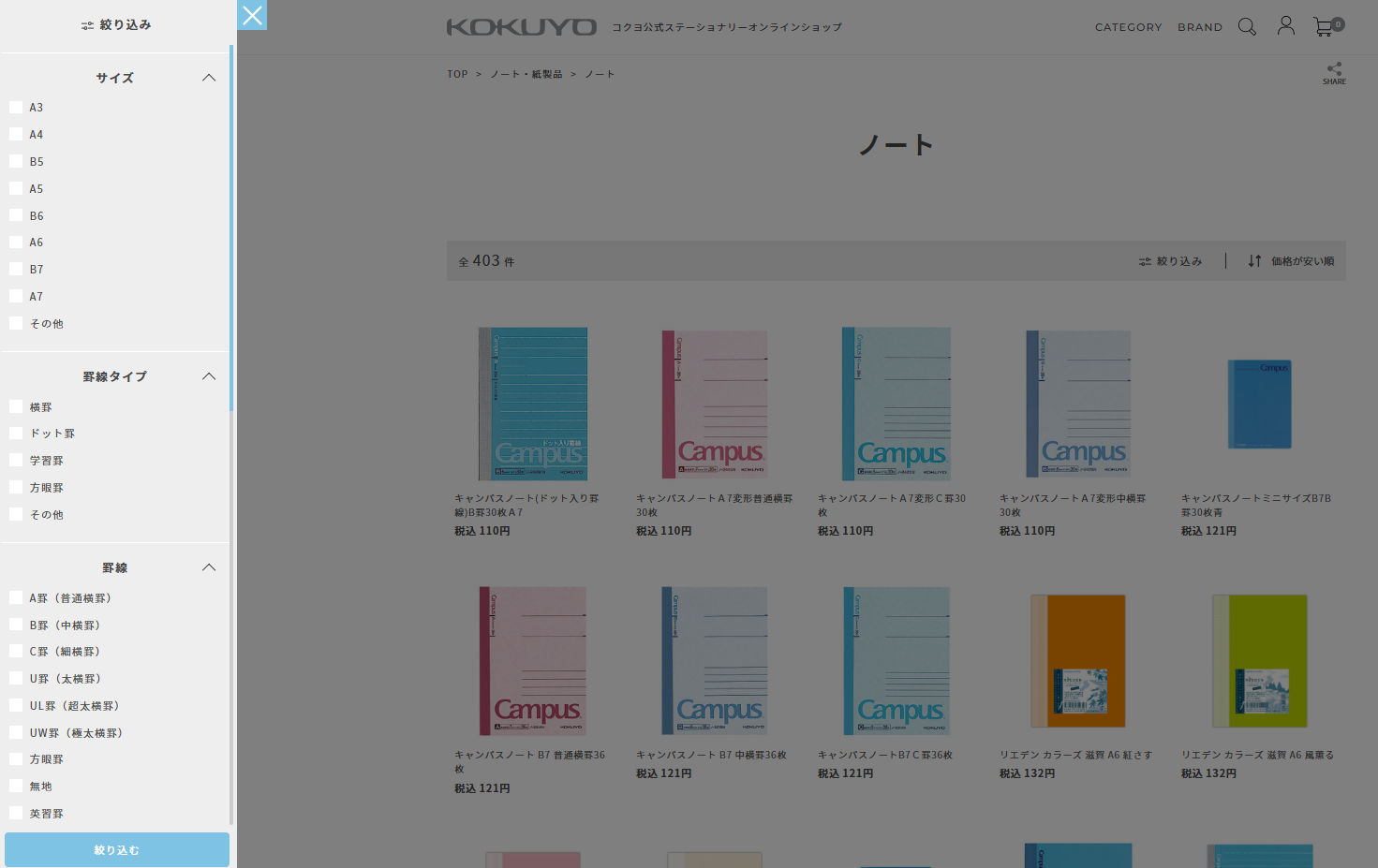
Task: Open the user account icon
Action: 1286,26
